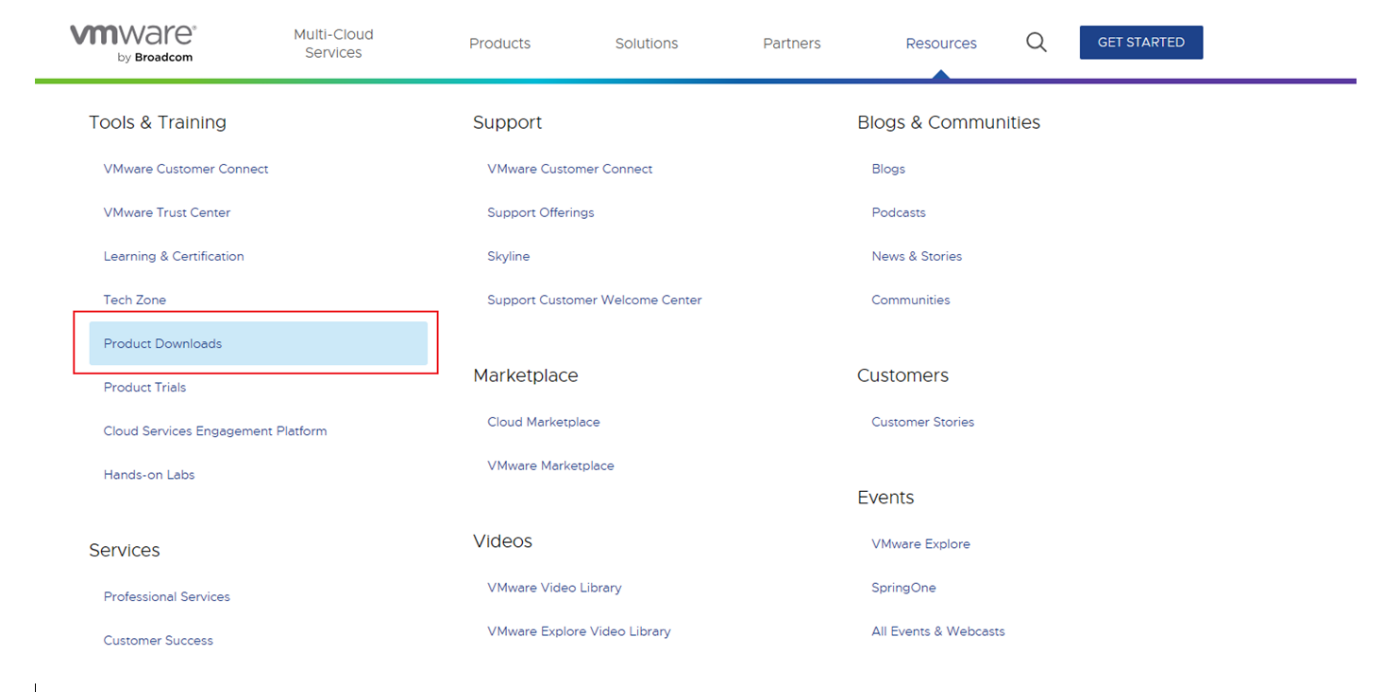This screenshot has width=1382, height=692.
Task: Open the Podcasts link
Action: click(899, 213)
